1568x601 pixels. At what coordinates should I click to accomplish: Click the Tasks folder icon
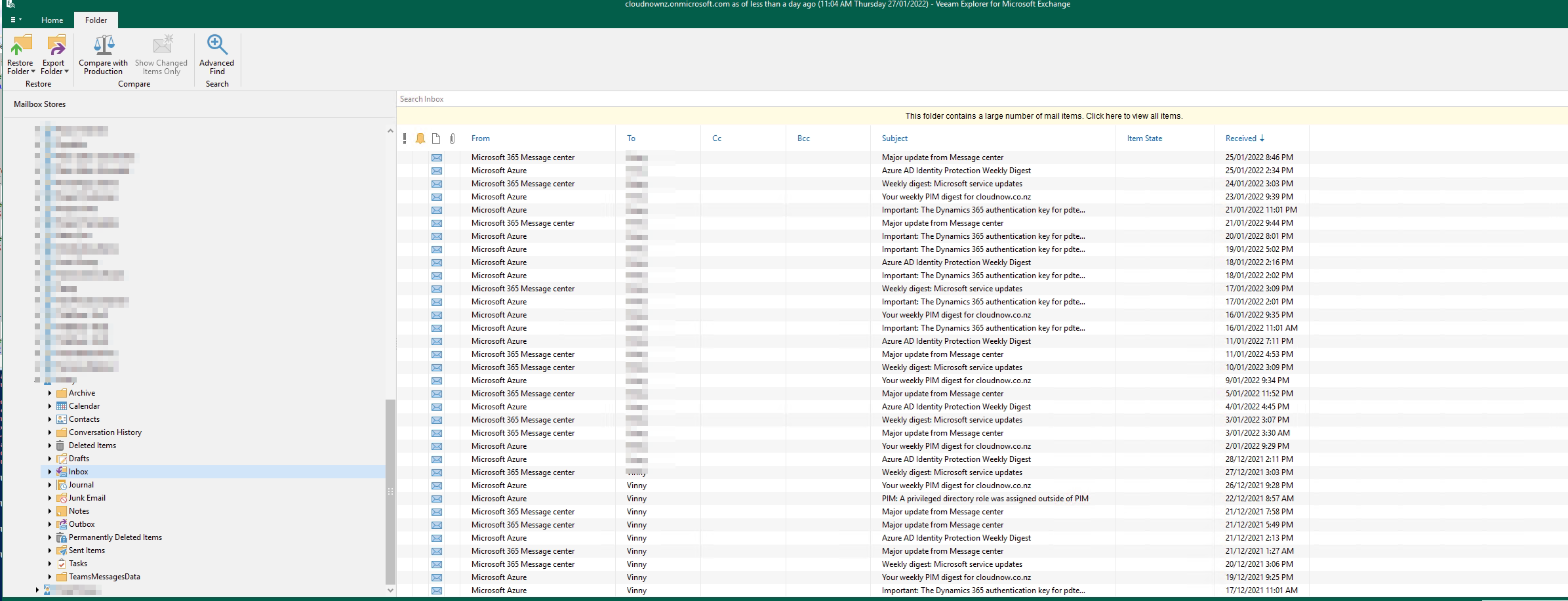pos(62,564)
